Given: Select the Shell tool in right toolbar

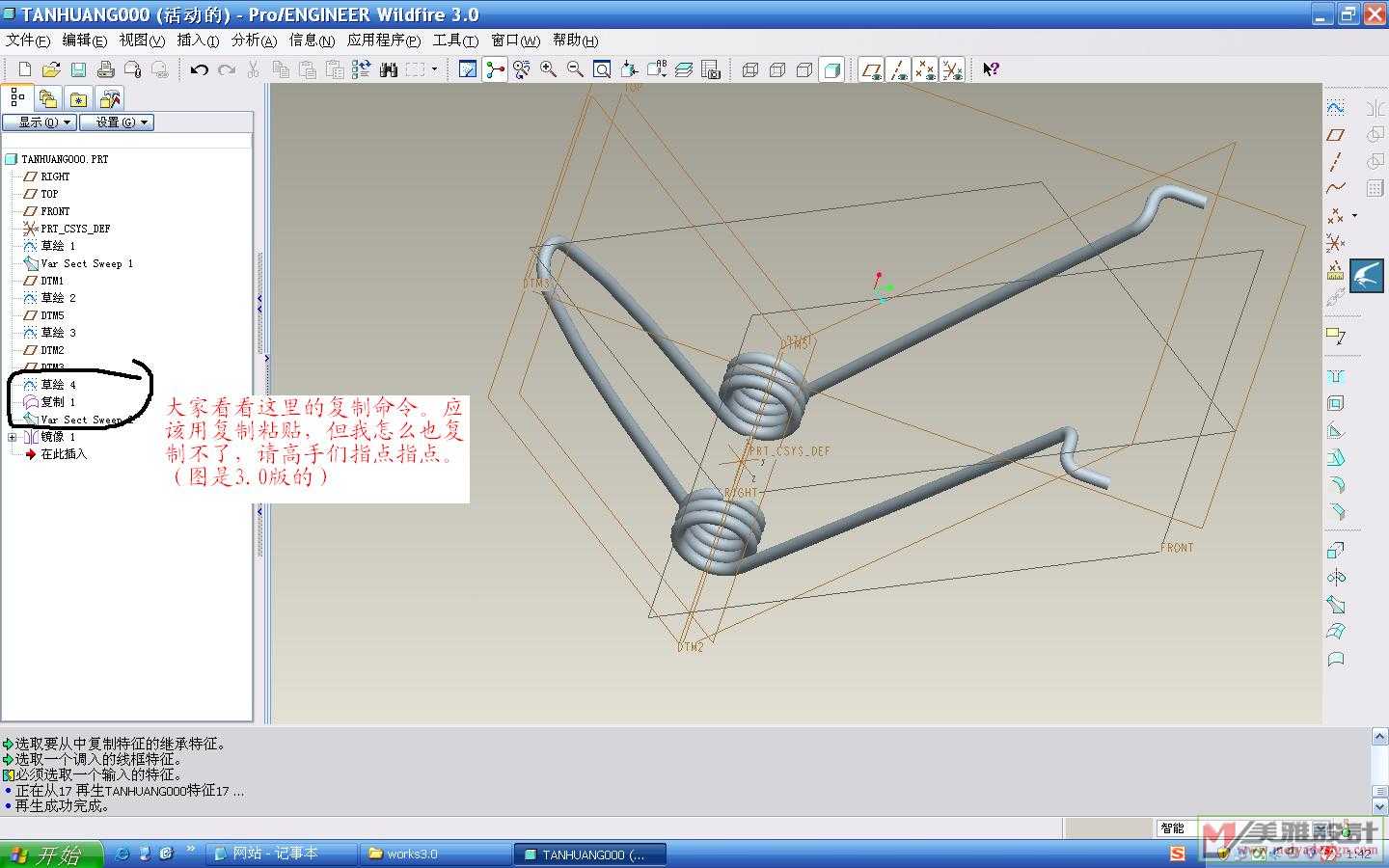Looking at the screenshot, I should [x=1336, y=403].
